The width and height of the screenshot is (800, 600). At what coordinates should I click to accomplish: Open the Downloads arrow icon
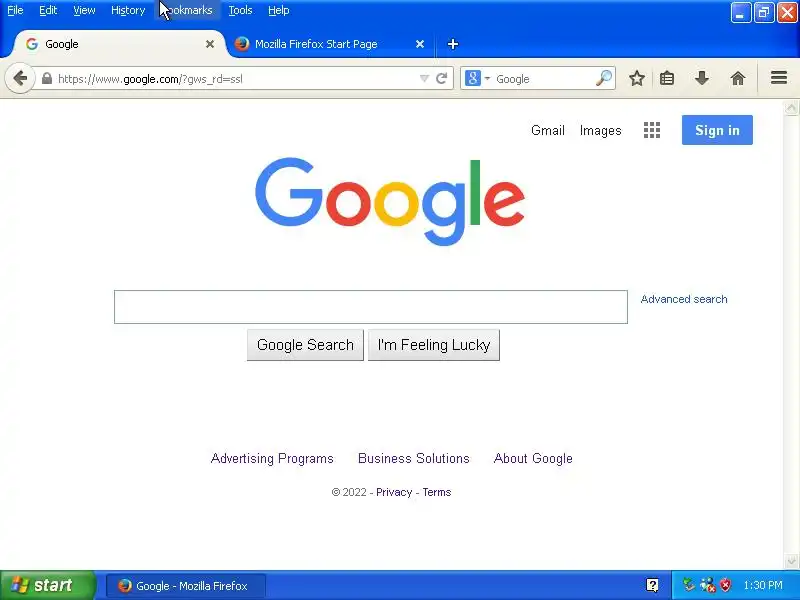pyautogui.click(x=702, y=79)
